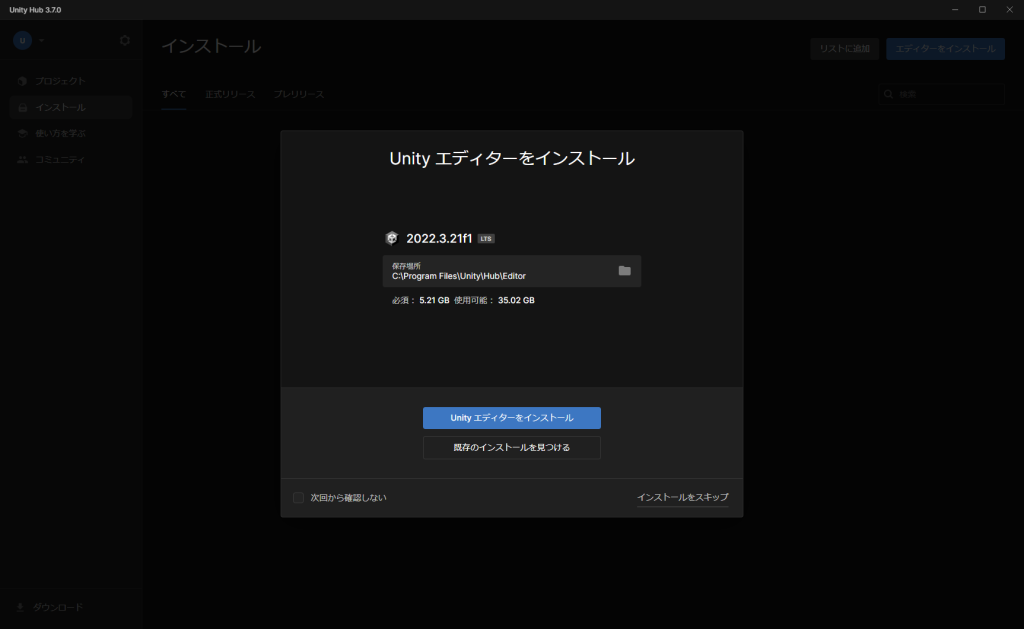Click the インストールをスキップ link

(x=682, y=498)
